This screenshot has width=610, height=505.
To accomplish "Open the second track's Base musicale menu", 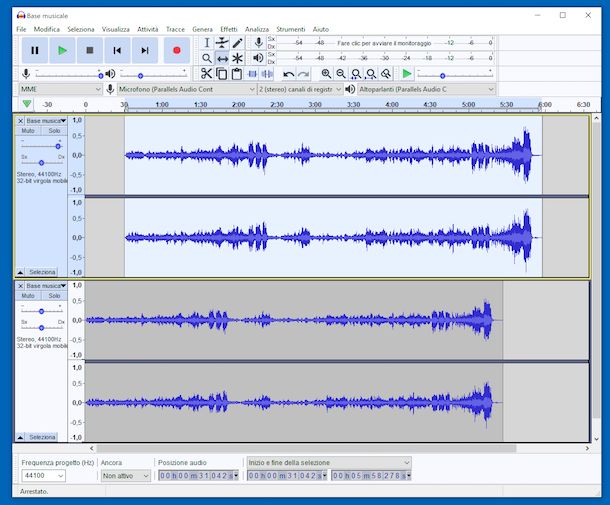I will (46, 286).
